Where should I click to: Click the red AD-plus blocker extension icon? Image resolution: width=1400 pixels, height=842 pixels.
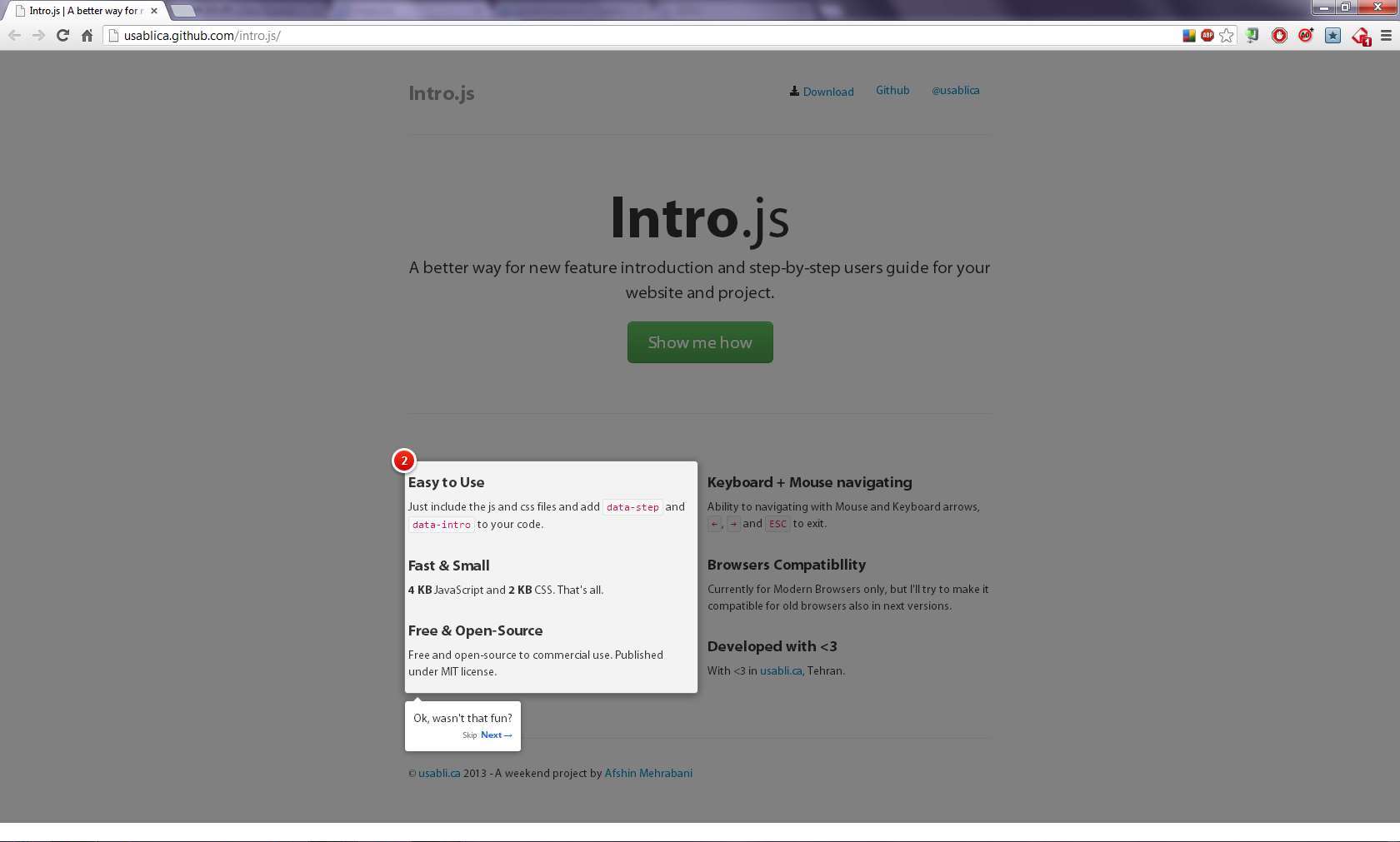pos(1306,36)
